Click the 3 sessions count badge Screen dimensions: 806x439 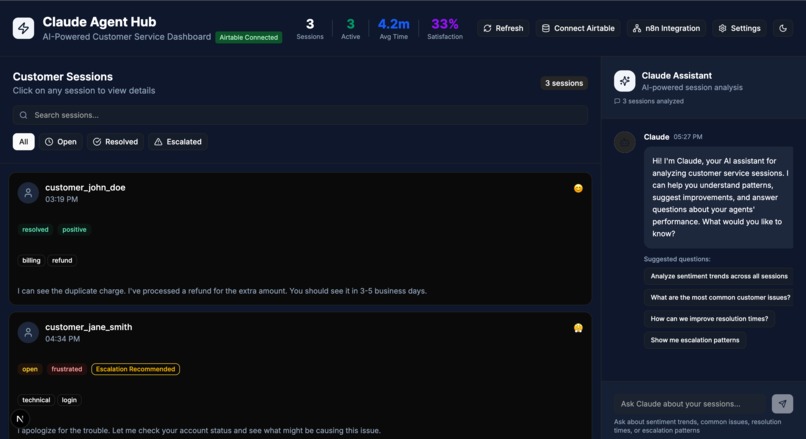pos(564,83)
